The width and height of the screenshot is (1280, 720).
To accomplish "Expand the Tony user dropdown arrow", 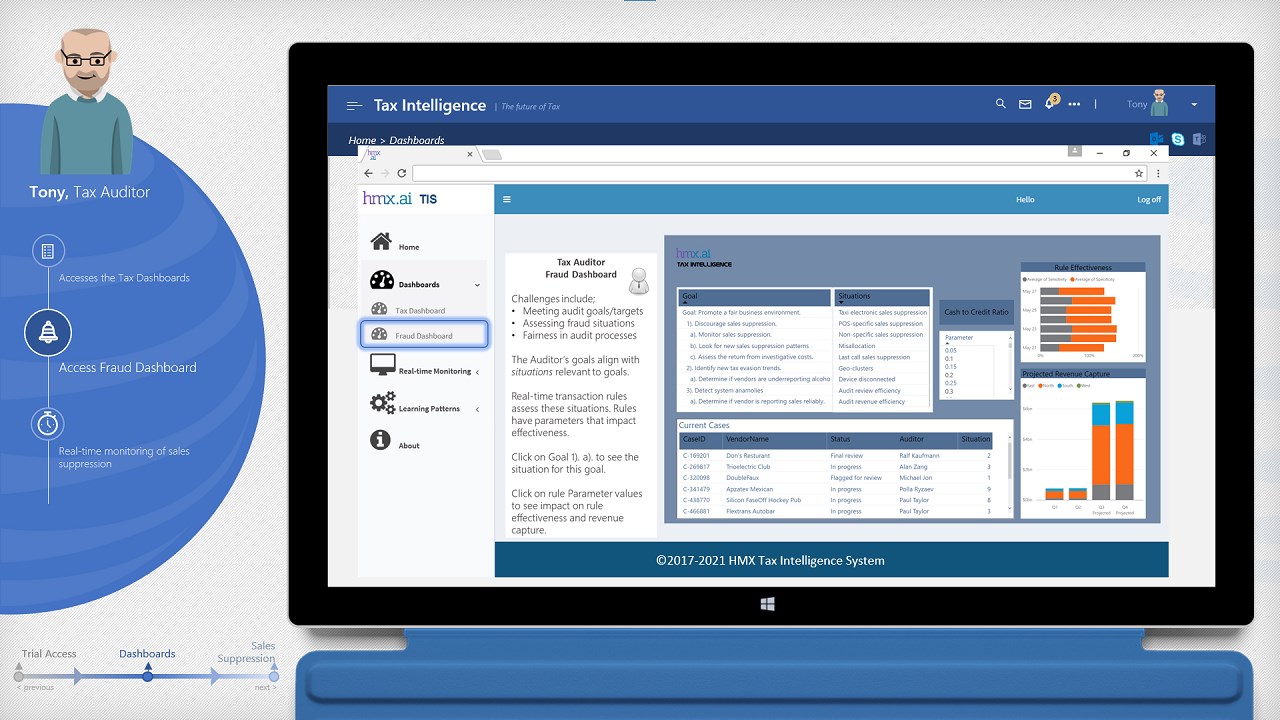I will click(x=1194, y=105).
